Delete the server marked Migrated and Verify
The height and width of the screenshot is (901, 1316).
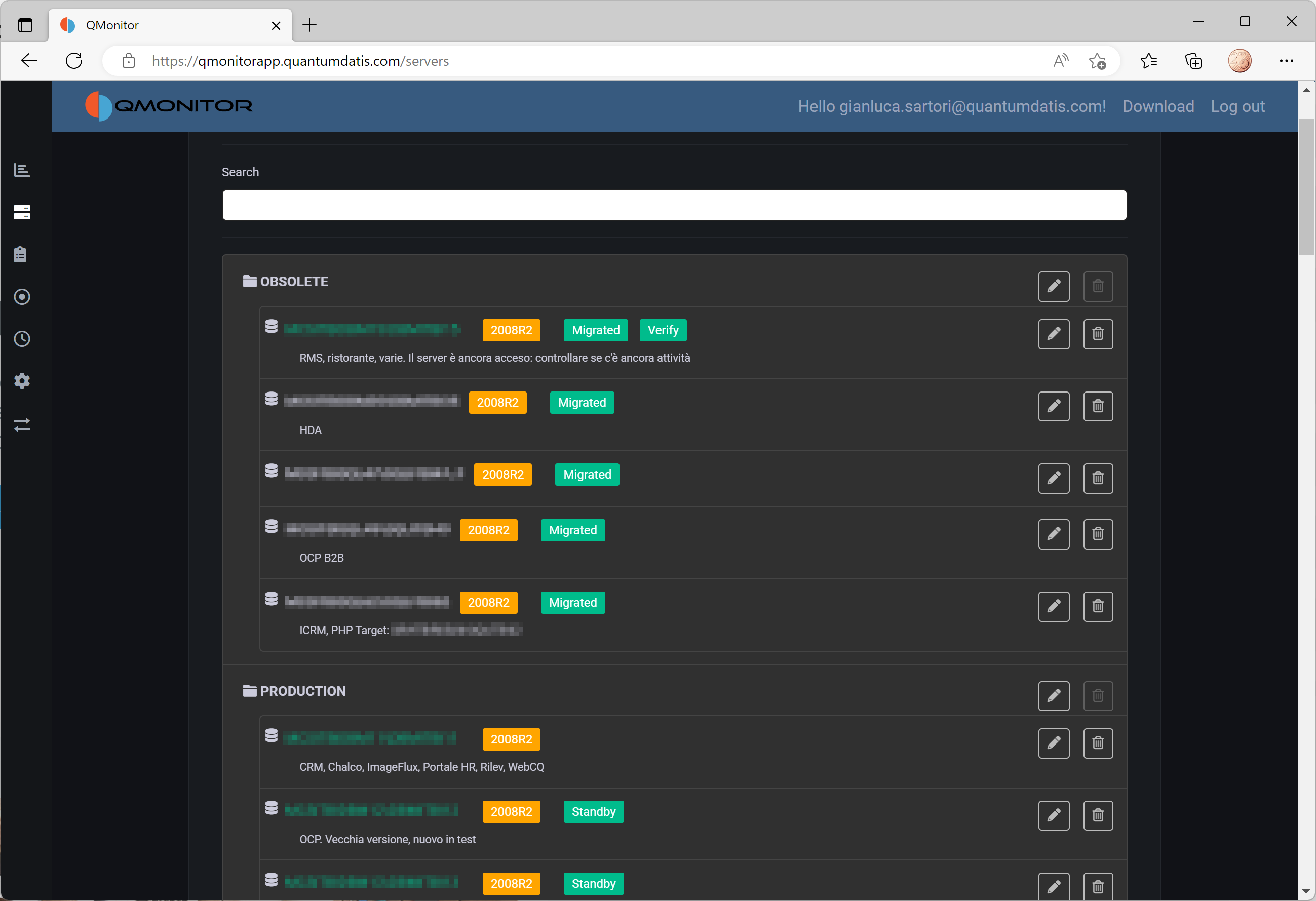pyautogui.click(x=1097, y=334)
